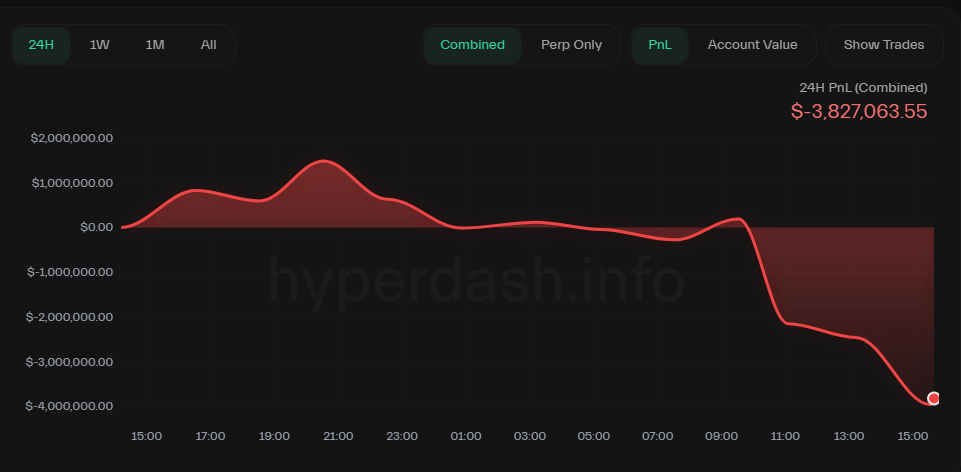961x472 pixels.
Task: Click the Show Trades button
Action: 884,45
